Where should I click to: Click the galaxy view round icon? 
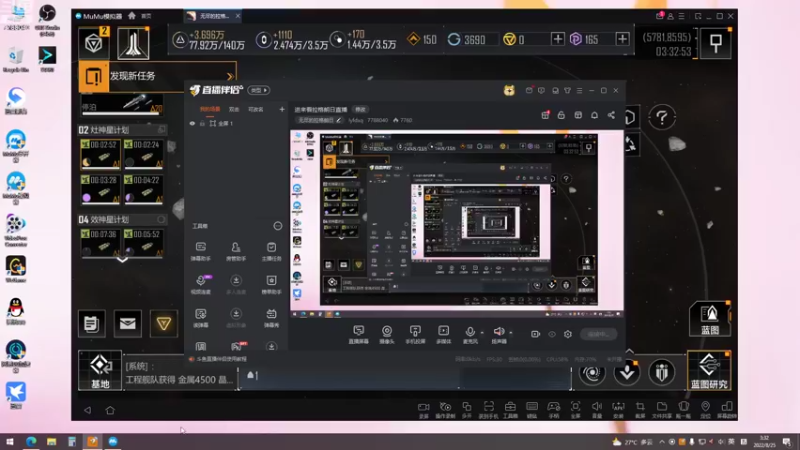point(592,373)
